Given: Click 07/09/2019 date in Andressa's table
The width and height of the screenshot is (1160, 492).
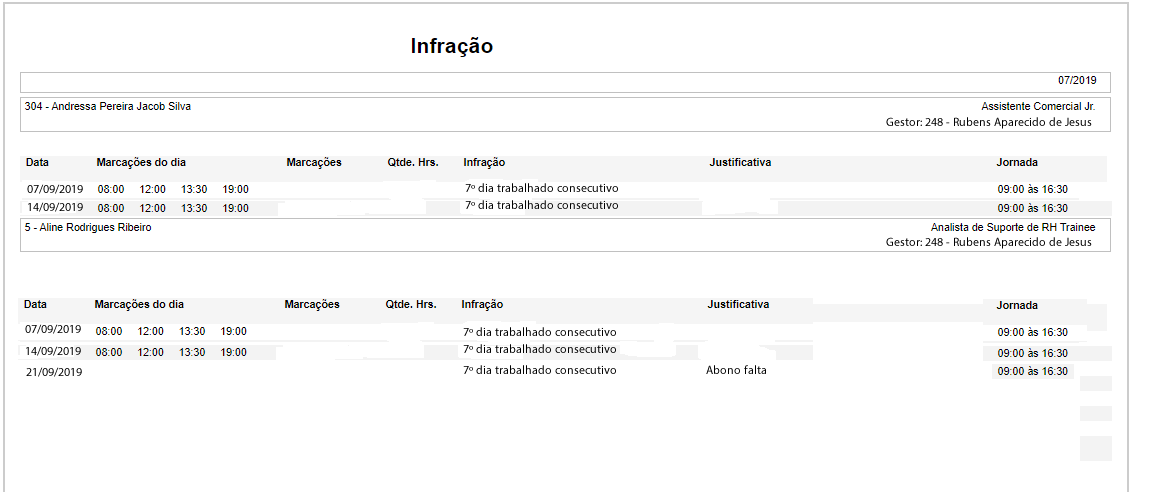Looking at the screenshot, I should click(55, 188).
